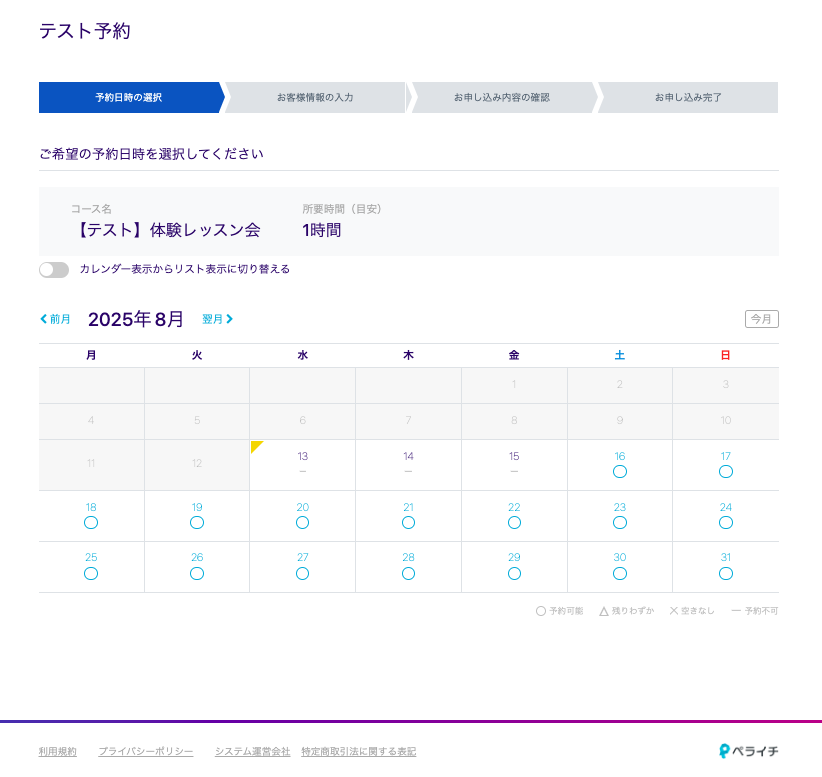Click the availability circle for August 25
Viewport: 822px width, 777px height.
coord(91,573)
